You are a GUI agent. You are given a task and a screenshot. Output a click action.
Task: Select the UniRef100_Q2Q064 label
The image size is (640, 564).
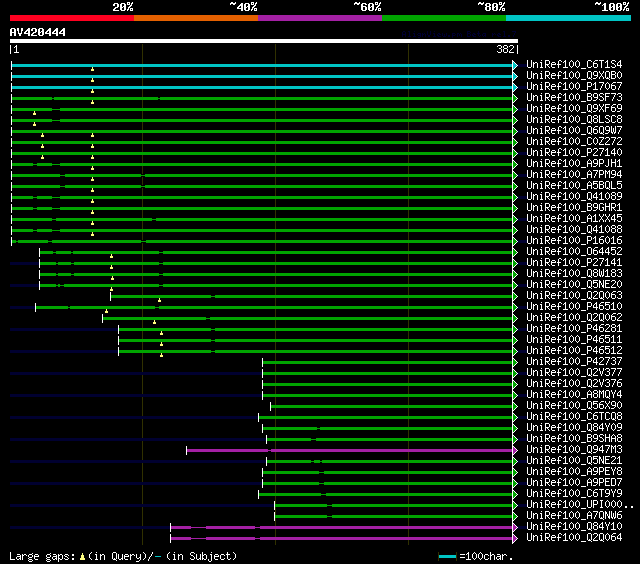coord(574,538)
